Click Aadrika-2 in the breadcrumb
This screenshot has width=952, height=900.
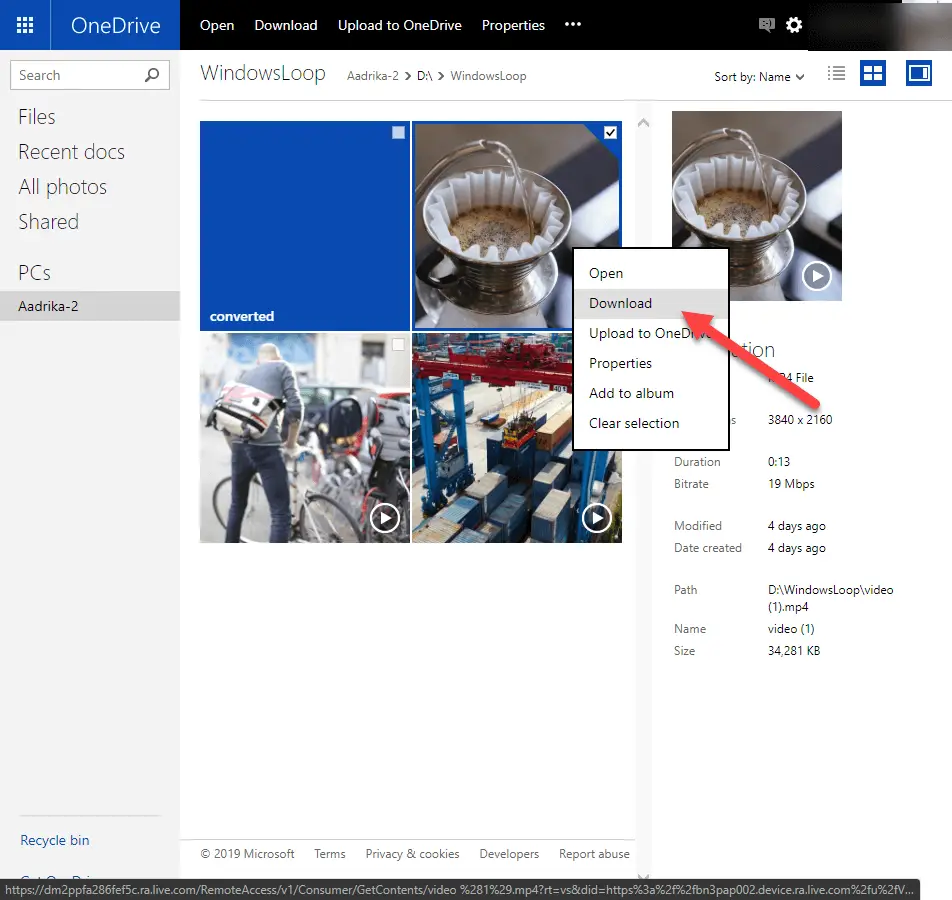(373, 76)
